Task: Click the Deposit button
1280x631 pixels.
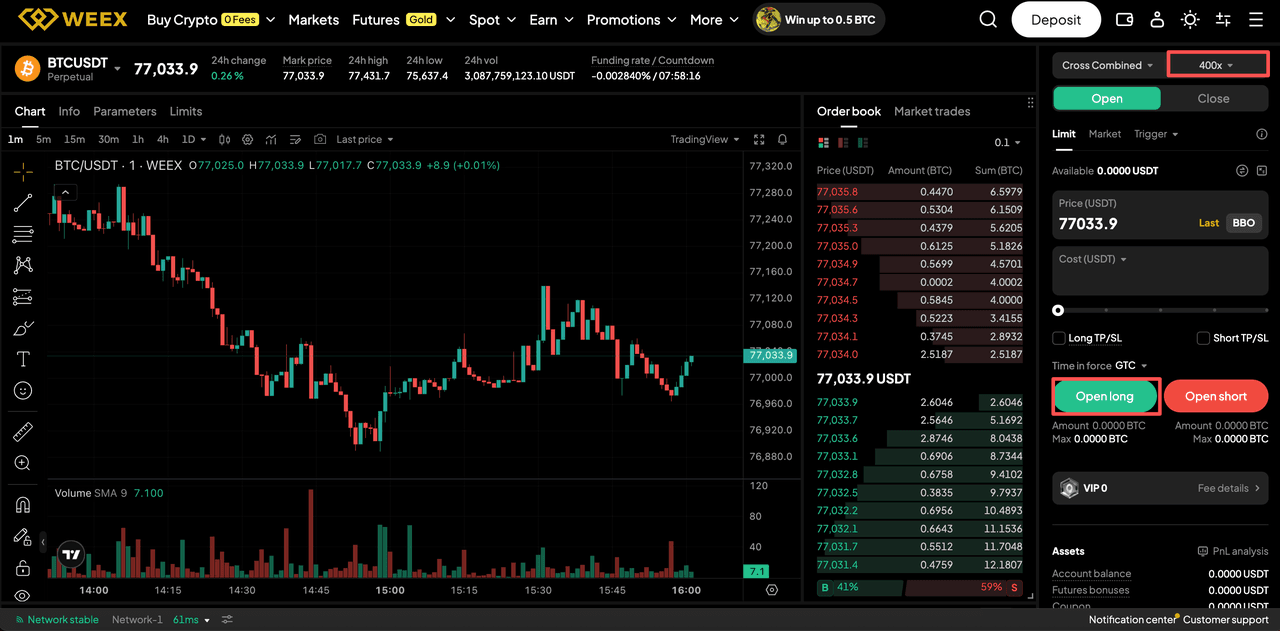Action: coord(1056,19)
